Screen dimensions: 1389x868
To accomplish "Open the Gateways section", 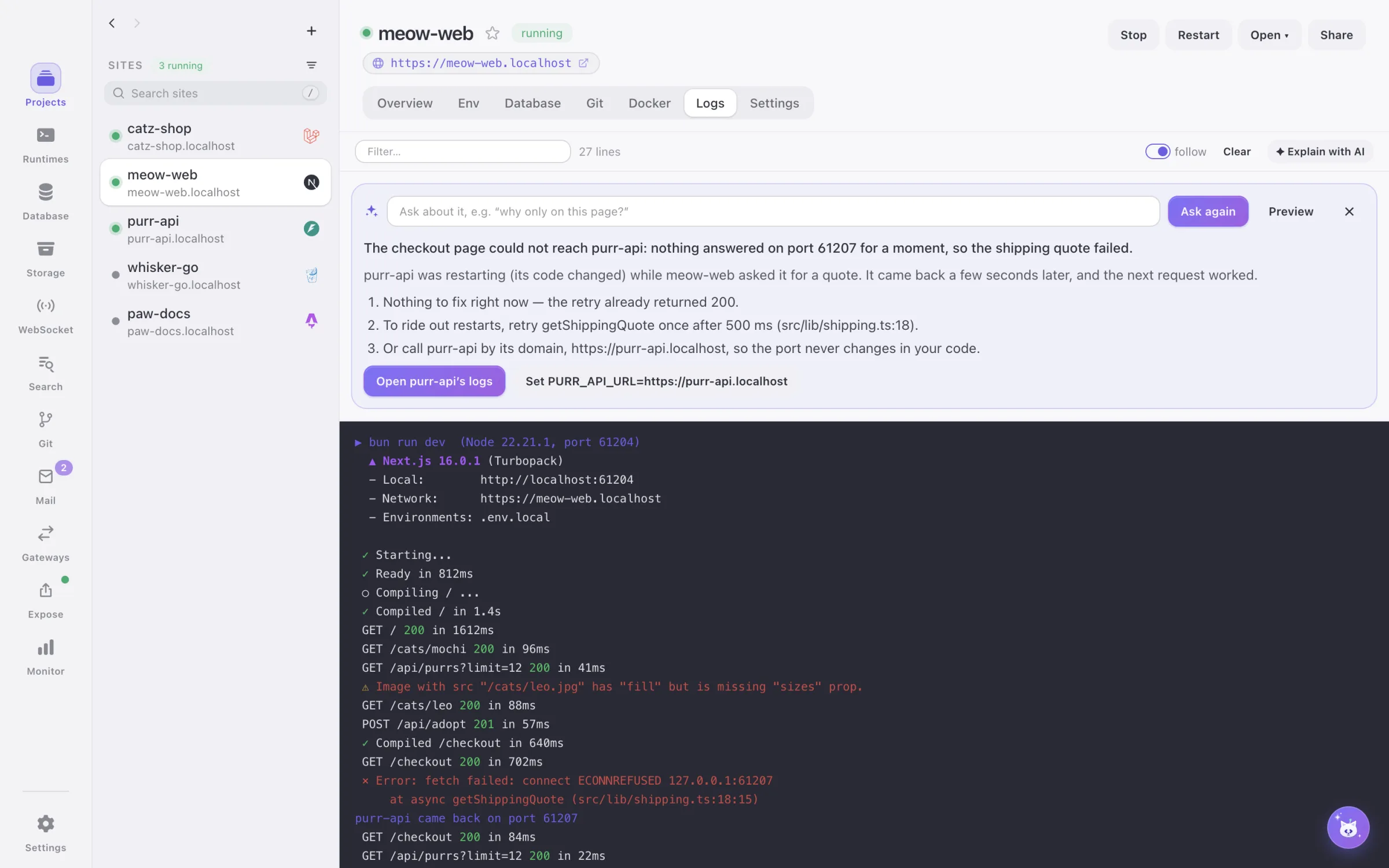I will click(x=45, y=544).
